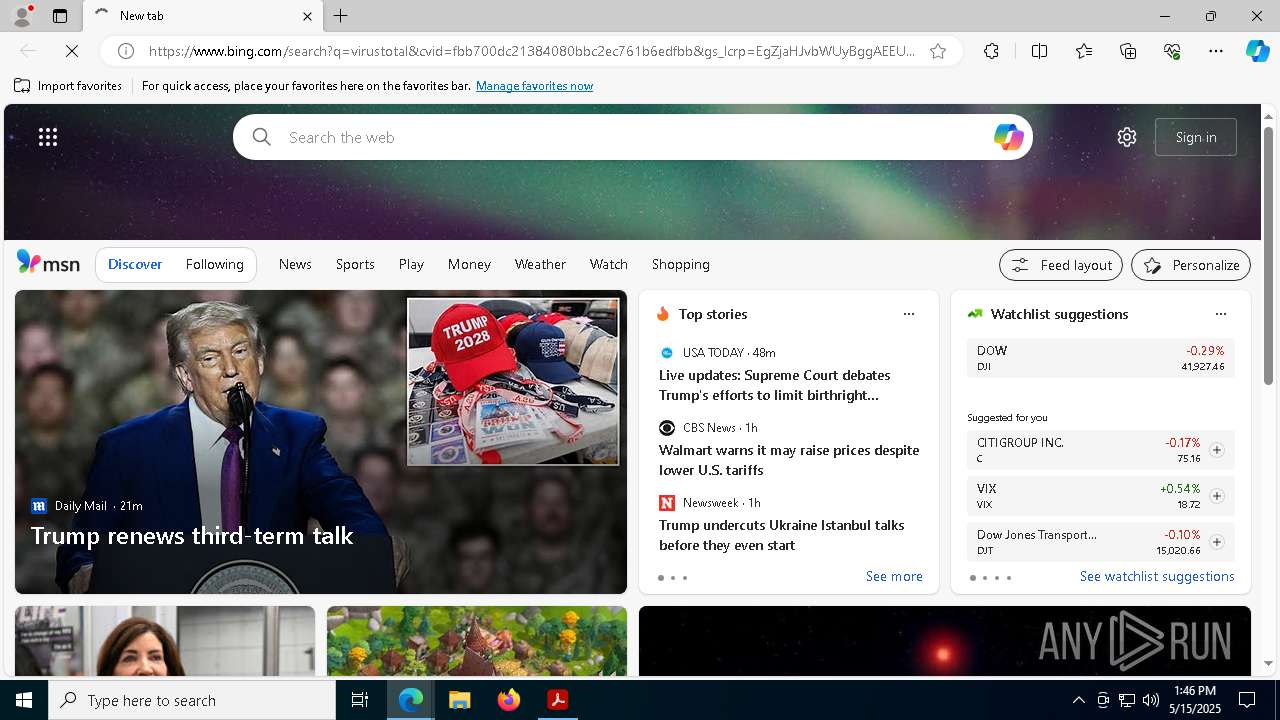Viewport: 1280px width, 720px height.
Task: Open the Windows Start menu
Action: click(x=24, y=700)
